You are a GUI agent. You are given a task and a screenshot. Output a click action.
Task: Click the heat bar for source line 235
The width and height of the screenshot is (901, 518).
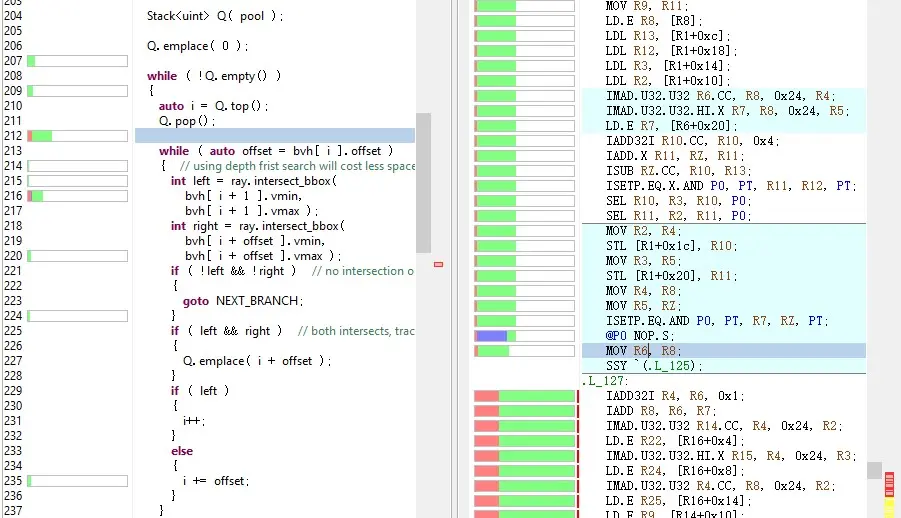pos(77,481)
